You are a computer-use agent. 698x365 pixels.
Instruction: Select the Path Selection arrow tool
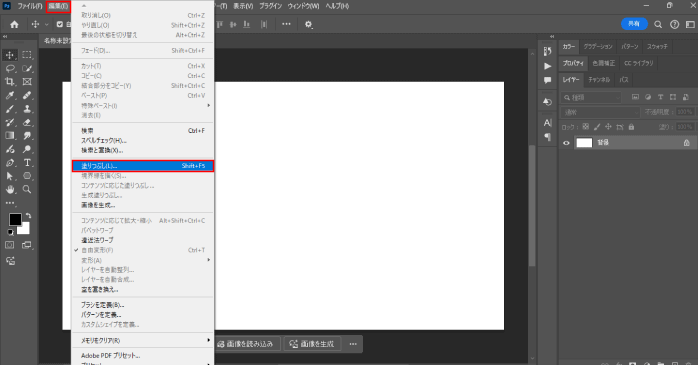pos(9,176)
